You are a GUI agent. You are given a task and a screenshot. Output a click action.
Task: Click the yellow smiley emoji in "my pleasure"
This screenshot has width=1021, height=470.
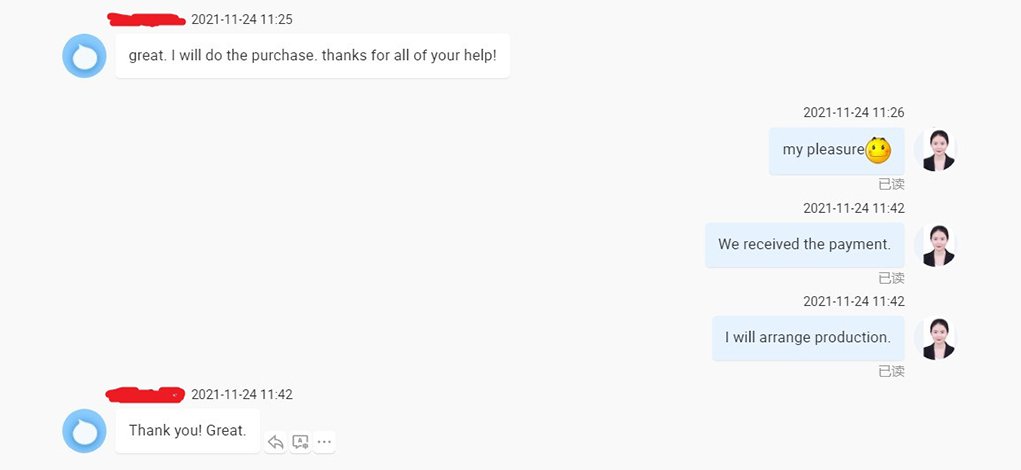[x=878, y=150]
